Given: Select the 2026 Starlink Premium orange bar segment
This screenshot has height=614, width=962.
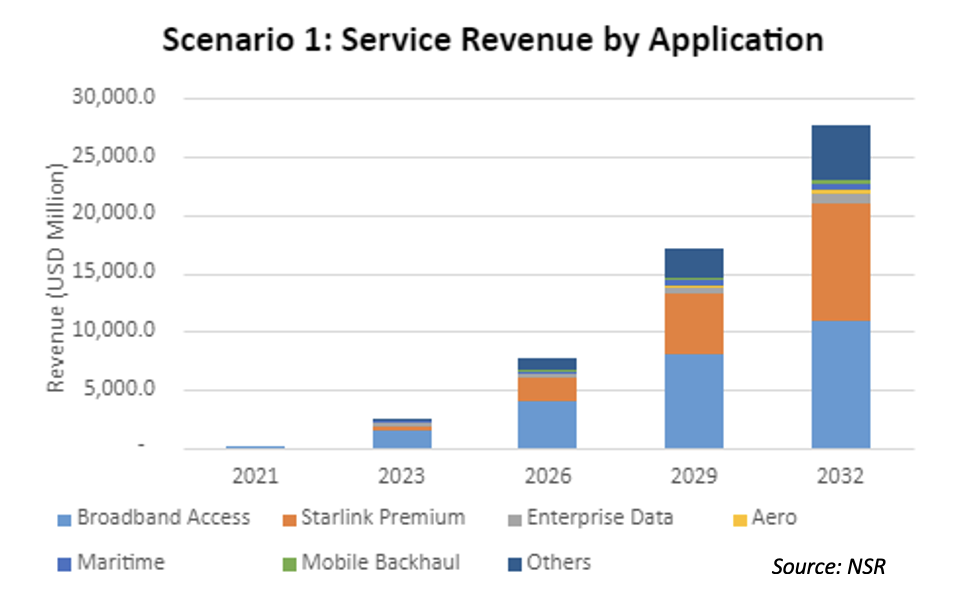Looking at the screenshot, I should (547, 389).
